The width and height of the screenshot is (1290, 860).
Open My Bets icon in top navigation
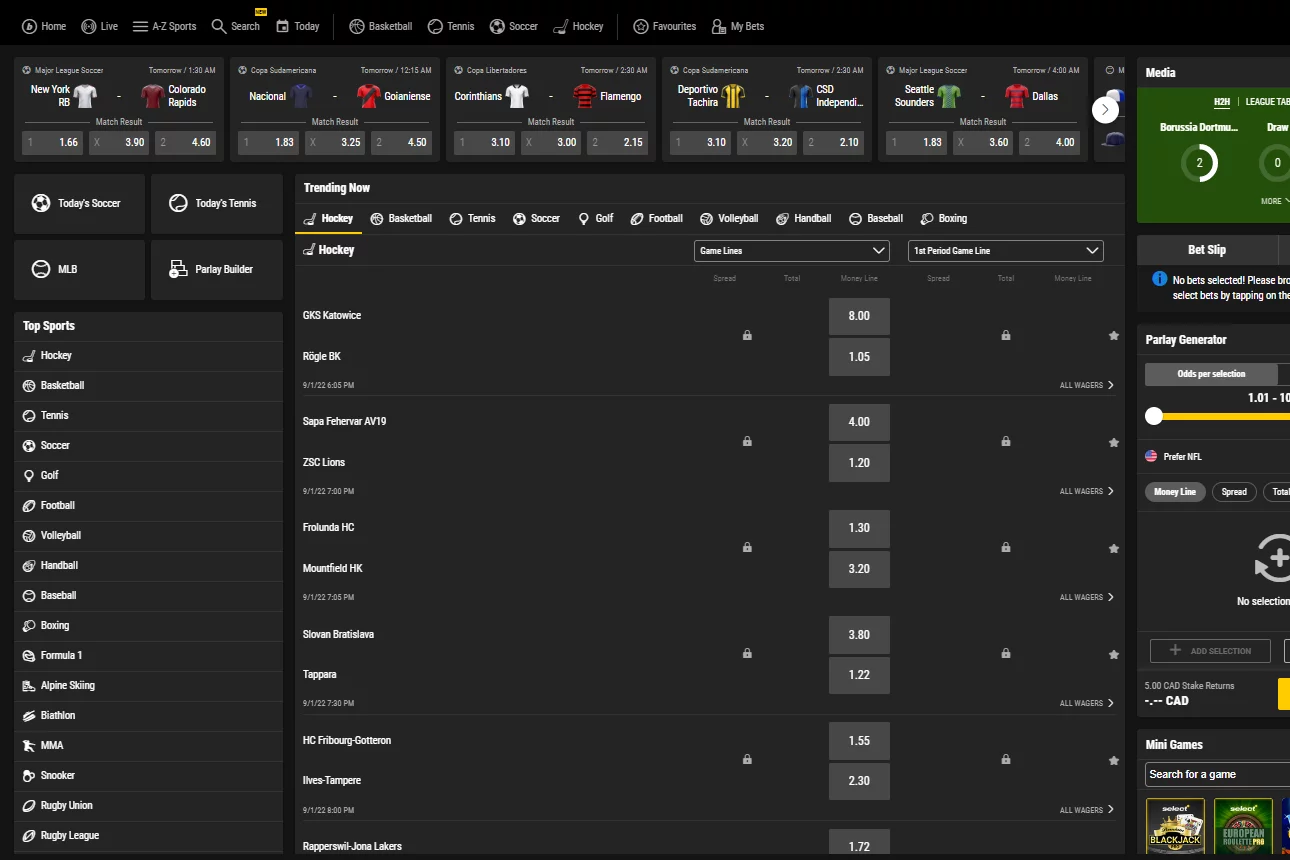[x=719, y=26]
